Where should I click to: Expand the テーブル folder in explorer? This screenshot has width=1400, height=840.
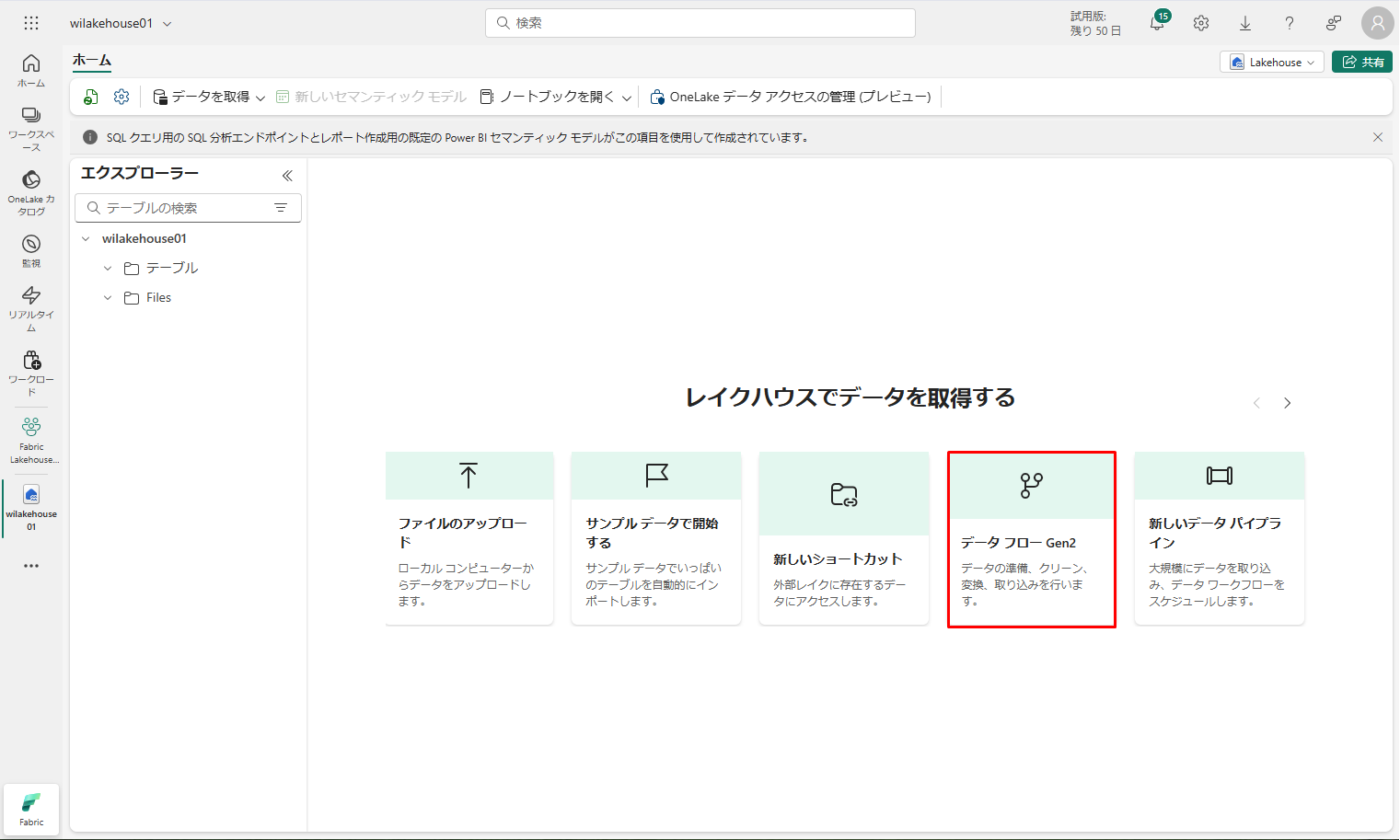(x=108, y=269)
